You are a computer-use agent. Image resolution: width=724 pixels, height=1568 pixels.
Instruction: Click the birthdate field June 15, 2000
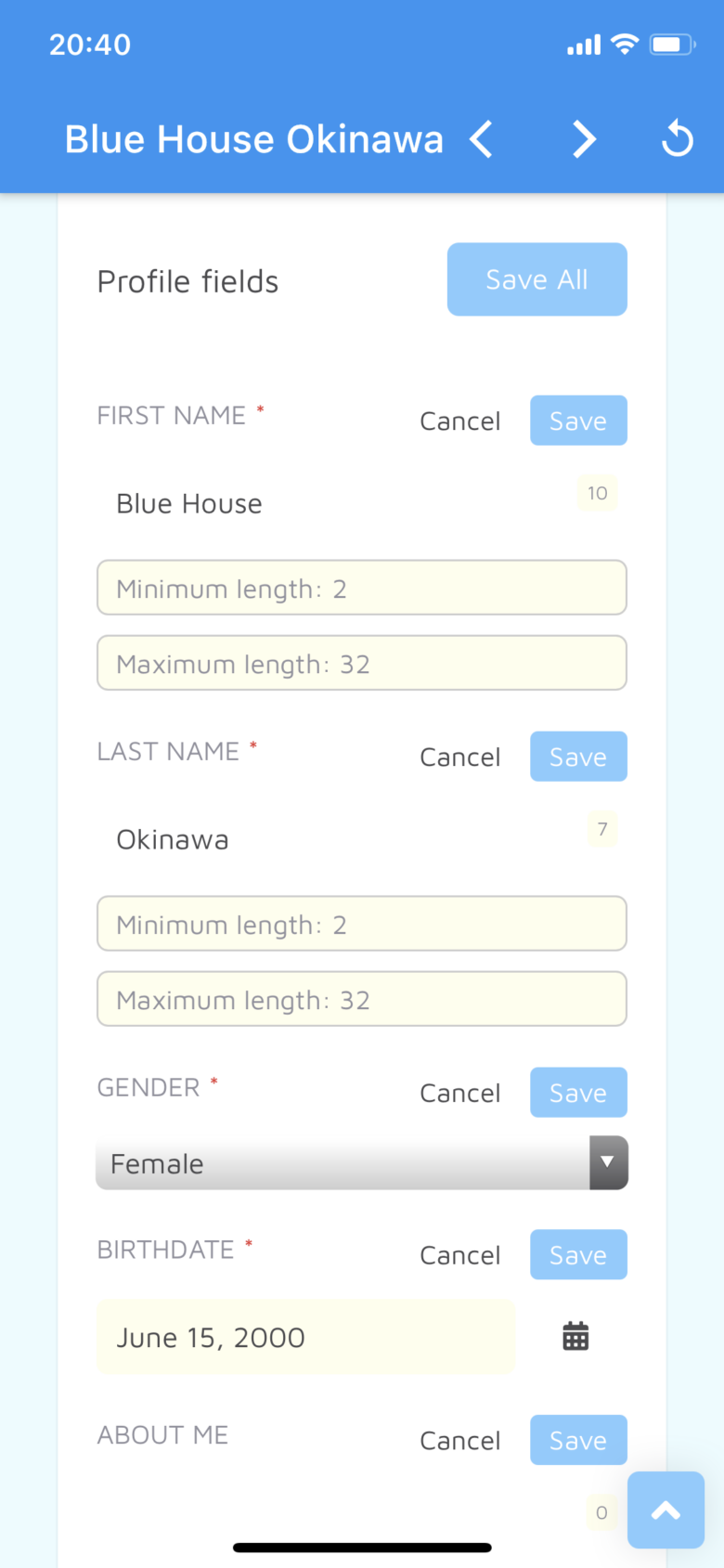click(304, 1338)
